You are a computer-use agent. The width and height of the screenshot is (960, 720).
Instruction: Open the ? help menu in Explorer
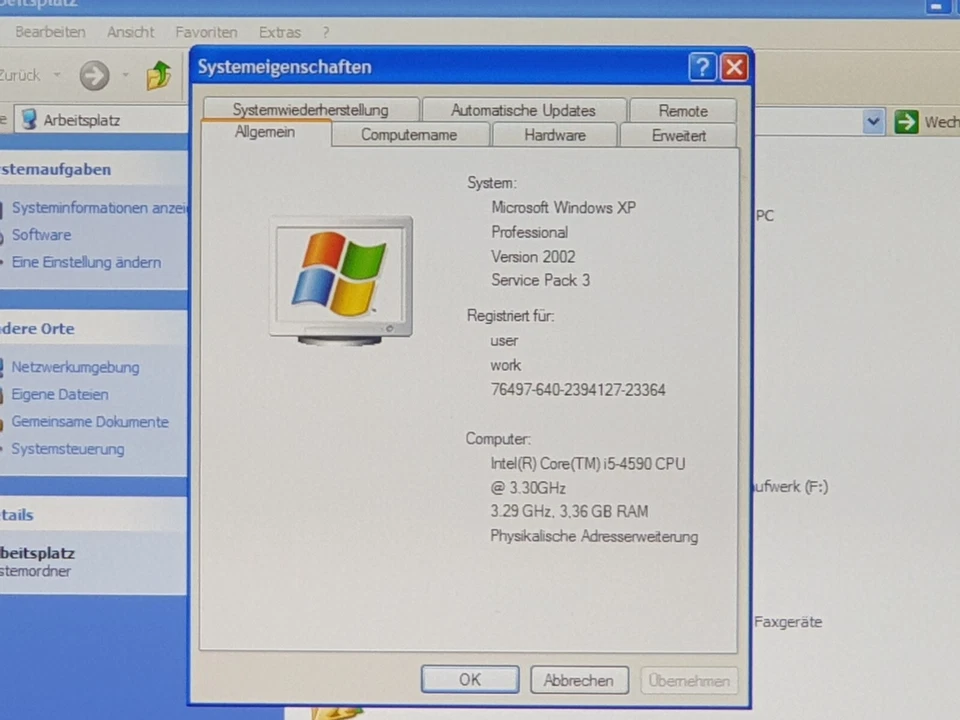click(326, 32)
